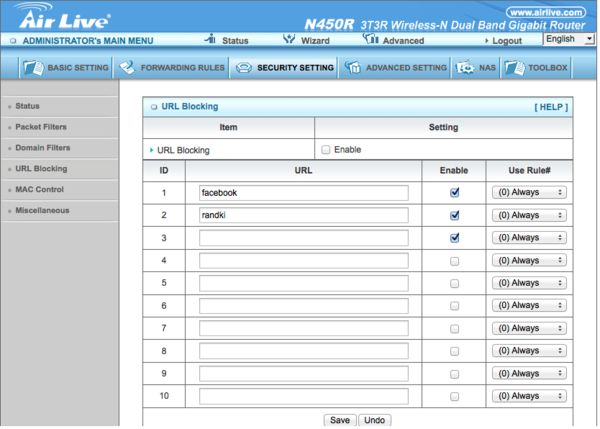The height and width of the screenshot is (429, 600).
Task: Open the HELP link for URL Blocking
Action: 551,107
